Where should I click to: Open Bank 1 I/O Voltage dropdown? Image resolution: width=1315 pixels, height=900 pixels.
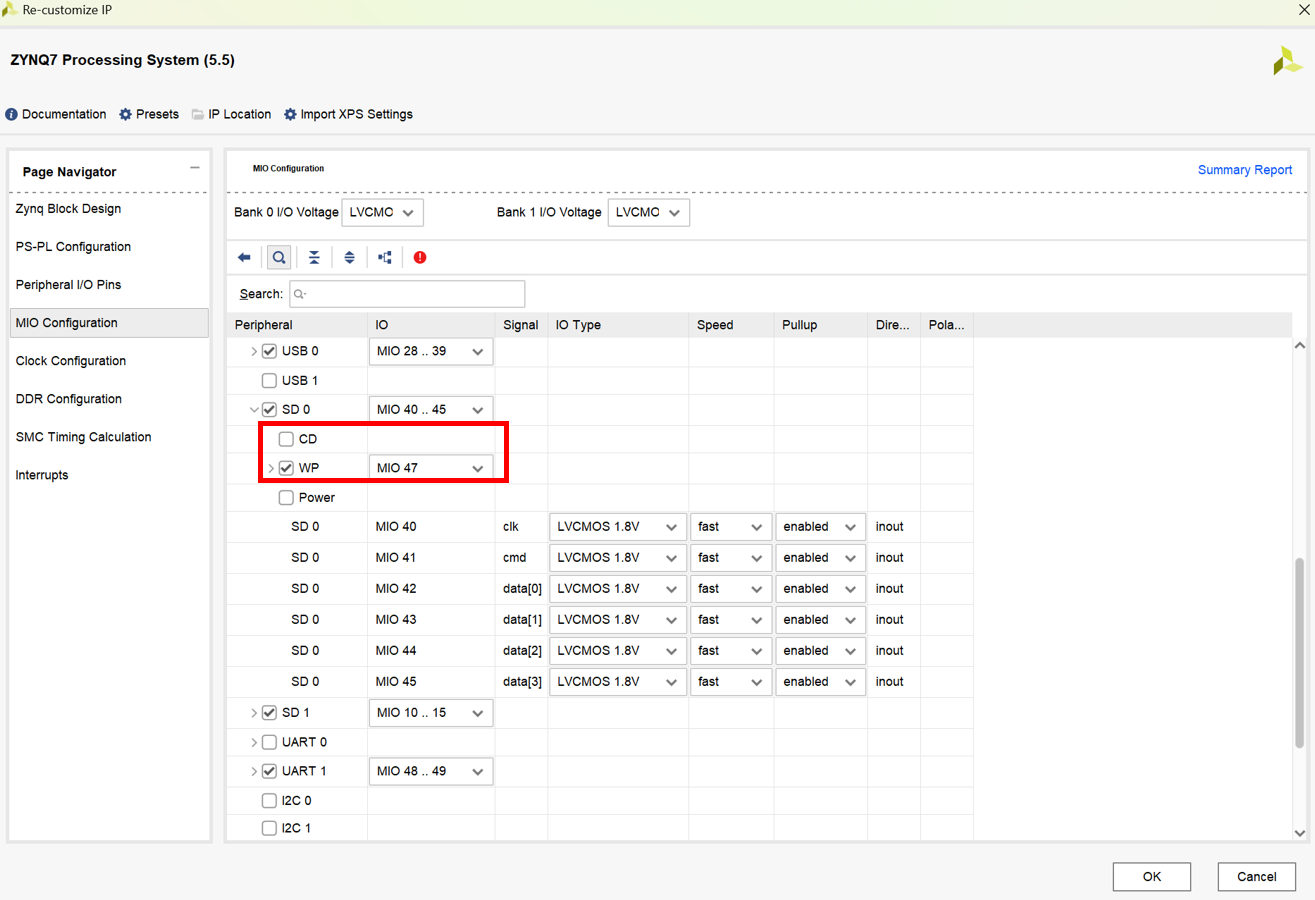pos(649,212)
